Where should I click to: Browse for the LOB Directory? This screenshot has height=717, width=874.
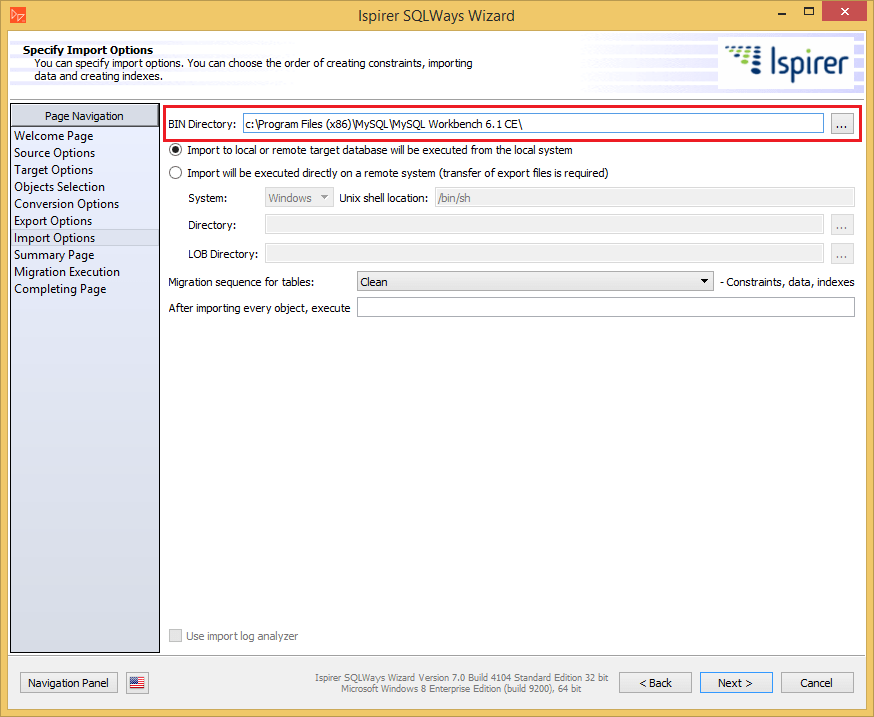(841, 251)
